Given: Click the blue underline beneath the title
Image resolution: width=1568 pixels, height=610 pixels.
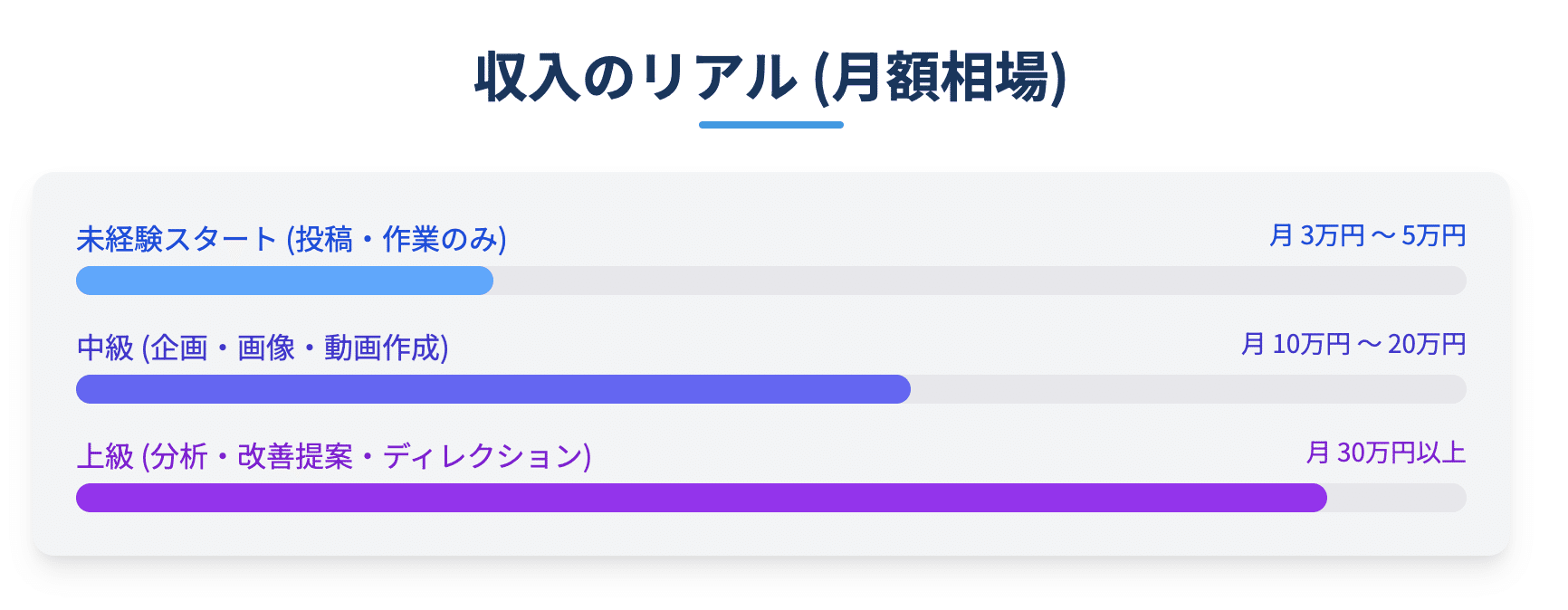Looking at the screenshot, I should point(771,125).
